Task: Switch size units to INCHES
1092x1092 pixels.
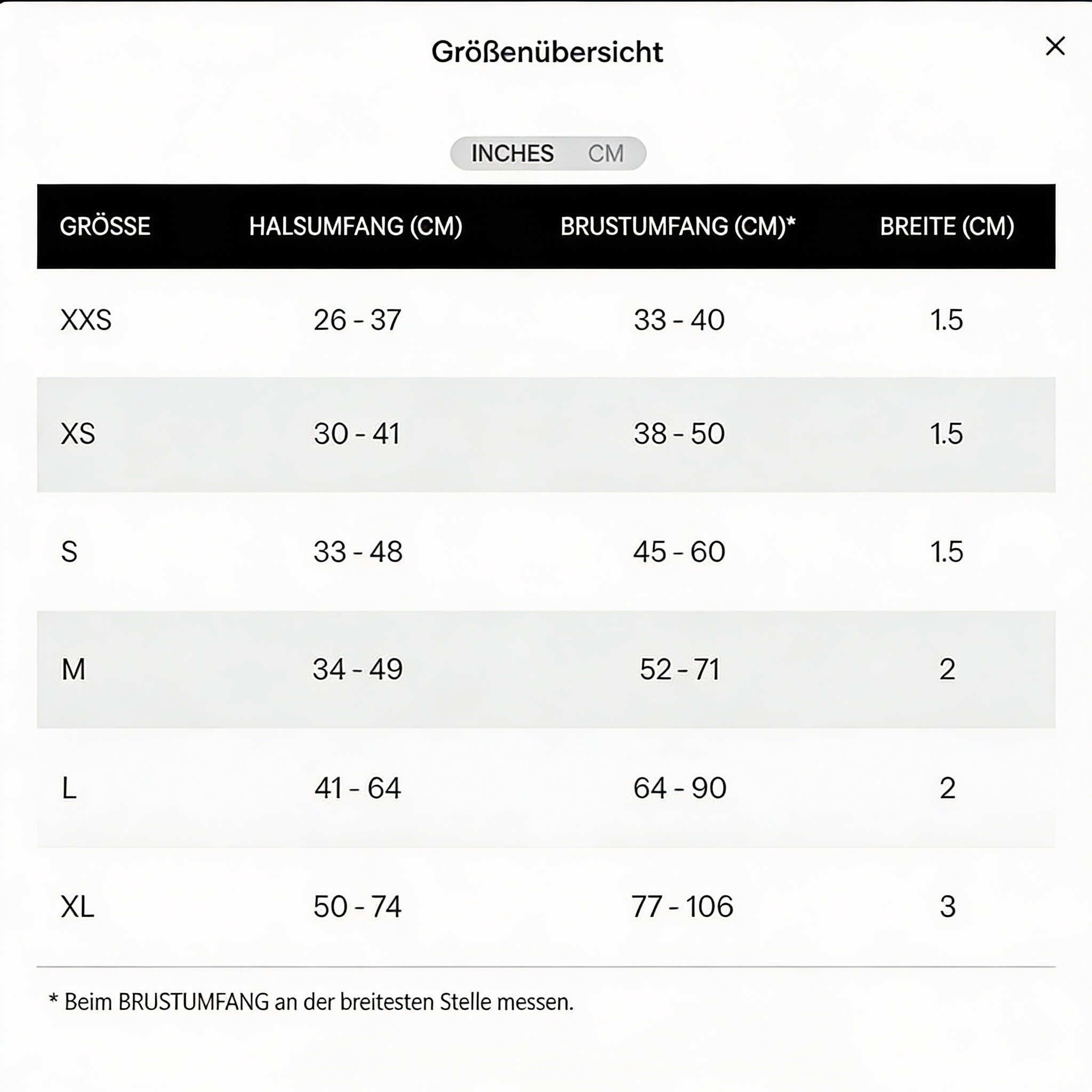Action: click(512, 153)
